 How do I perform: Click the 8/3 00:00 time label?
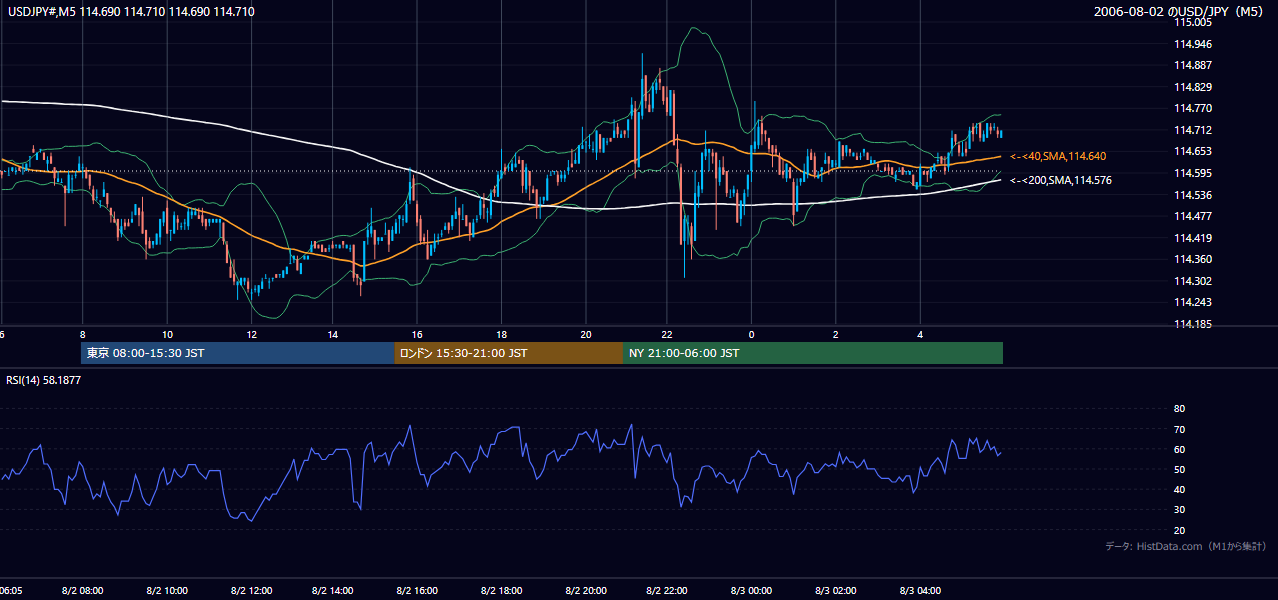752,591
